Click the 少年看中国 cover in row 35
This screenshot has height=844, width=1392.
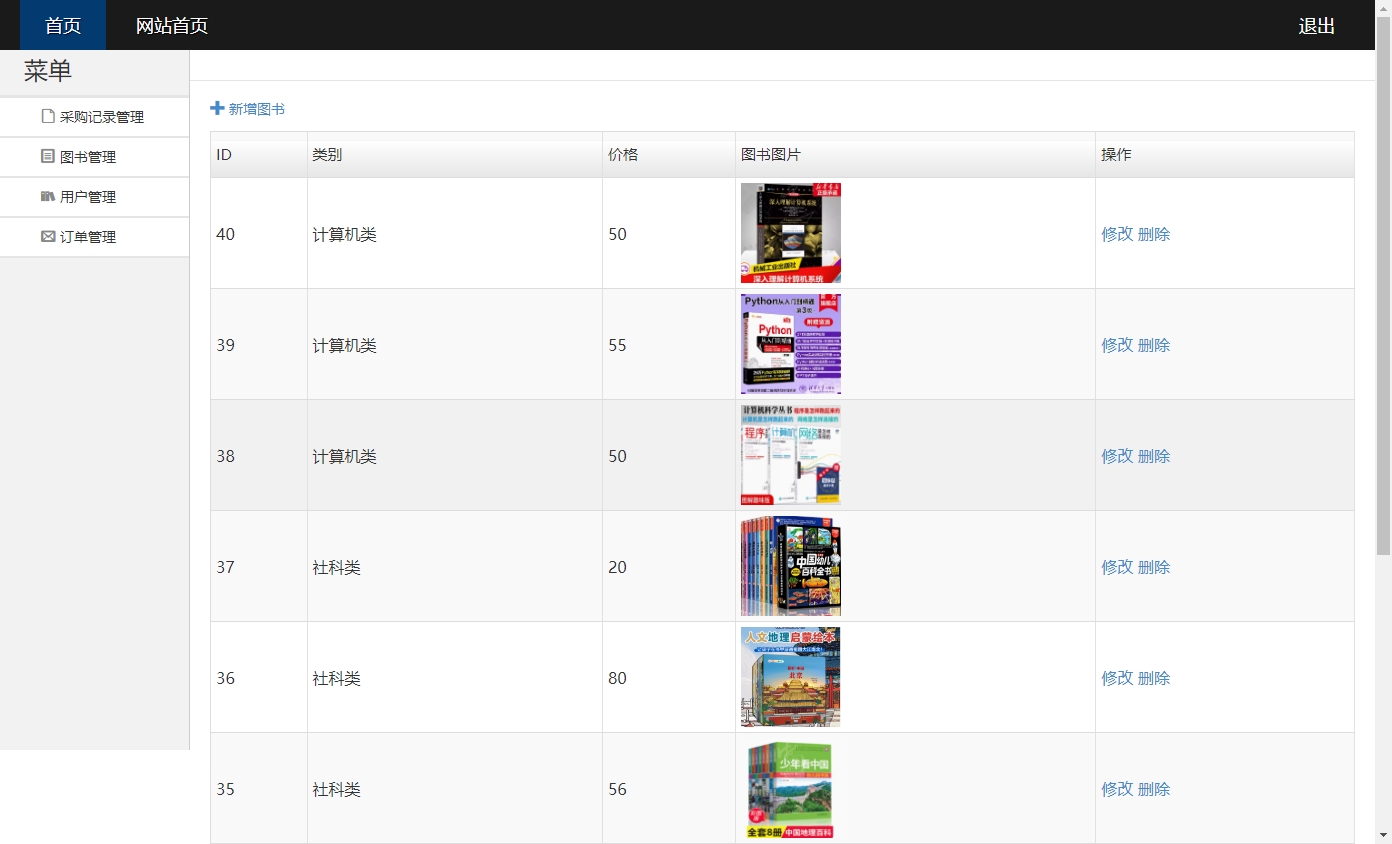[791, 788]
